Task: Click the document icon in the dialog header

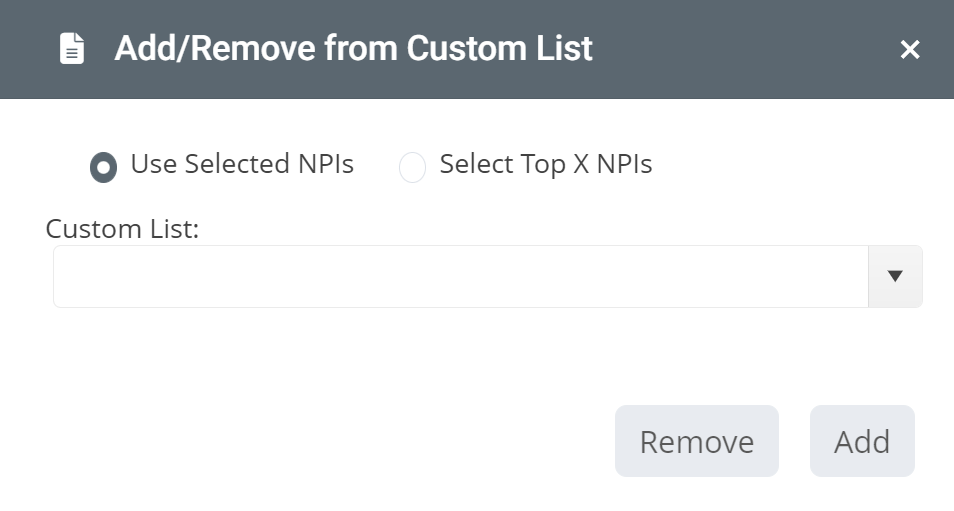Action: coord(72,49)
